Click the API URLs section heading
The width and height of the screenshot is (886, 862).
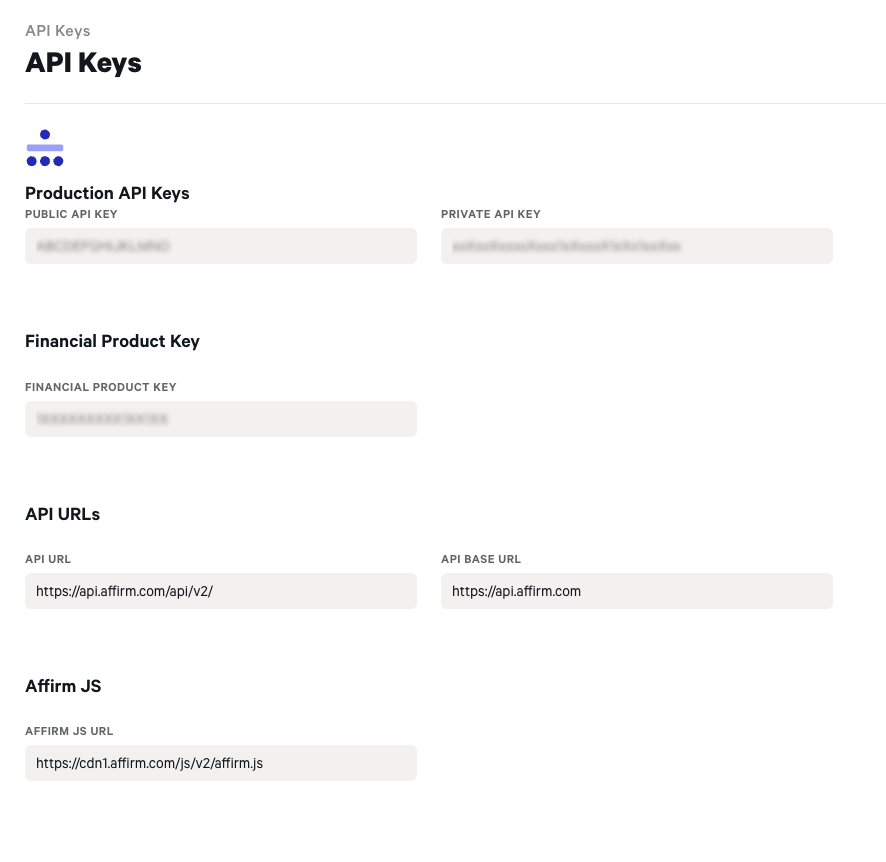pyautogui.click(x=63, y=514)
